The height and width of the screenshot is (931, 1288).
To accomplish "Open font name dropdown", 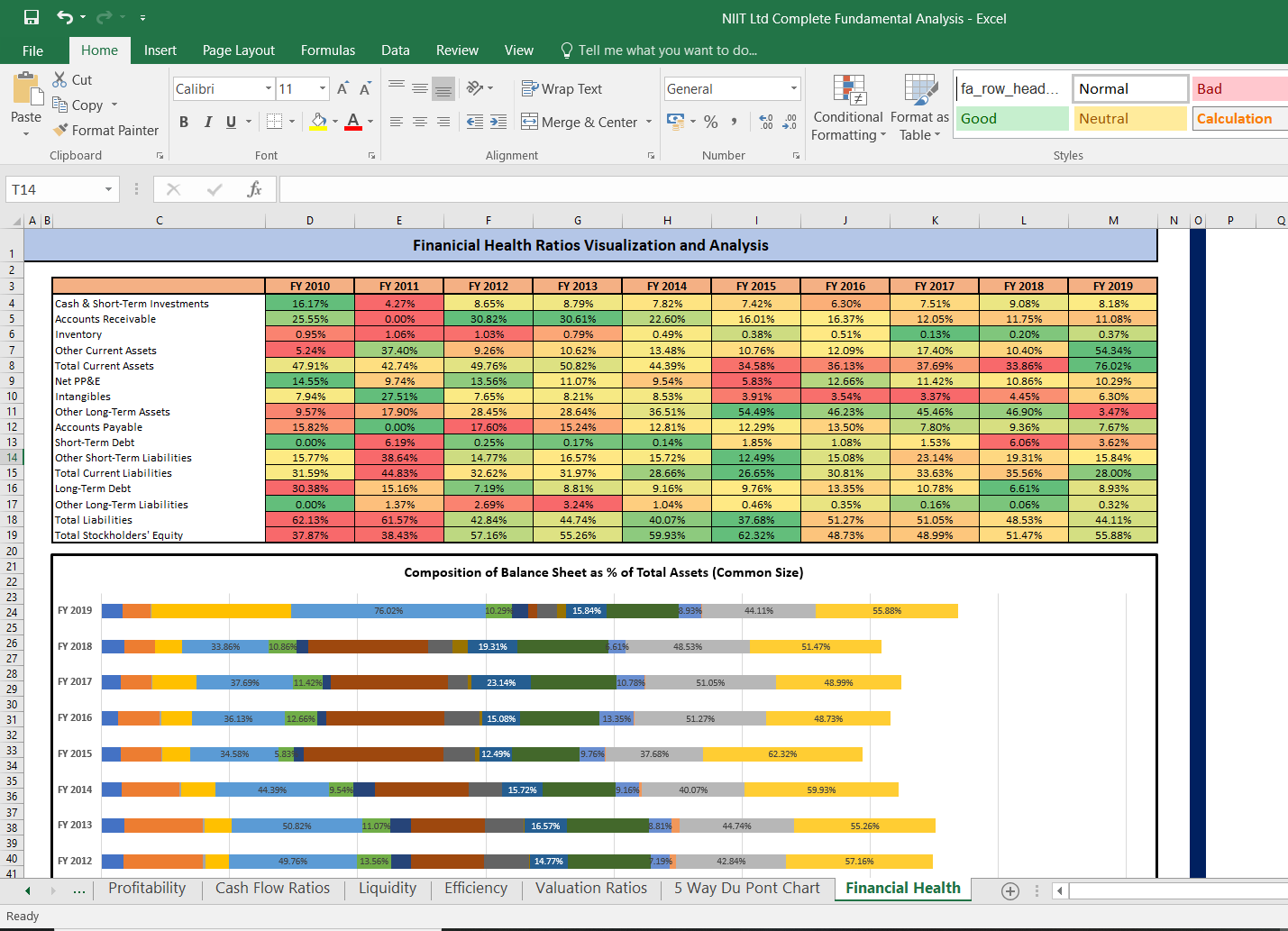I will [x=269, y=88].
